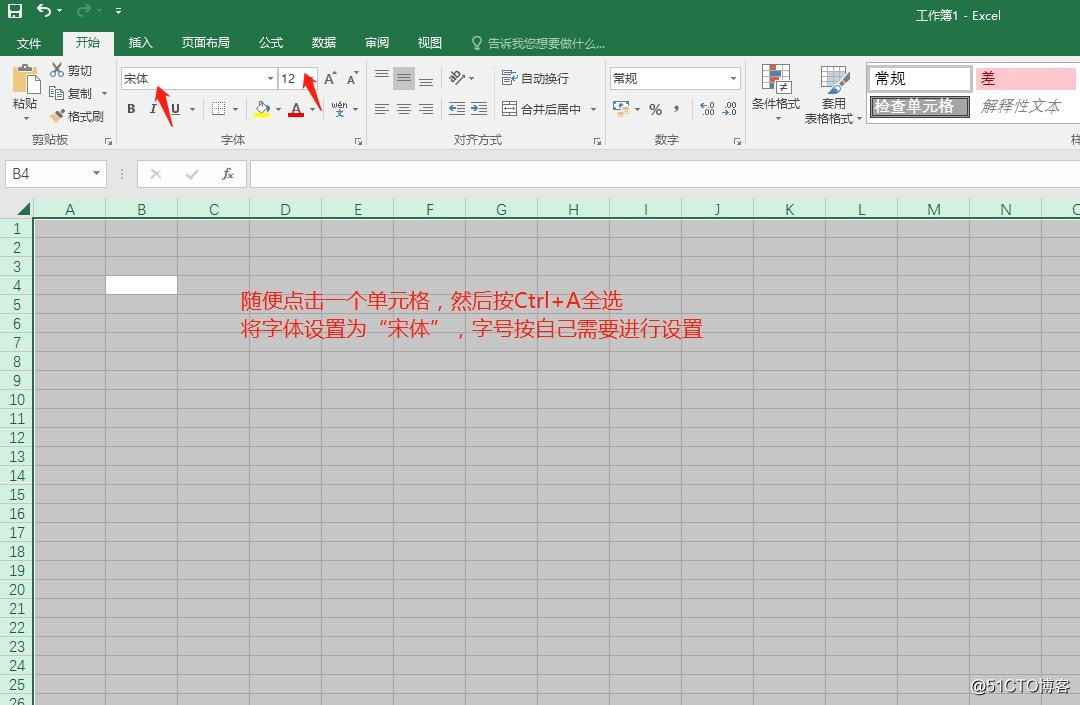Click the accounting number format icon
This screenshot has width=1080, height=705.
[621, 109]
